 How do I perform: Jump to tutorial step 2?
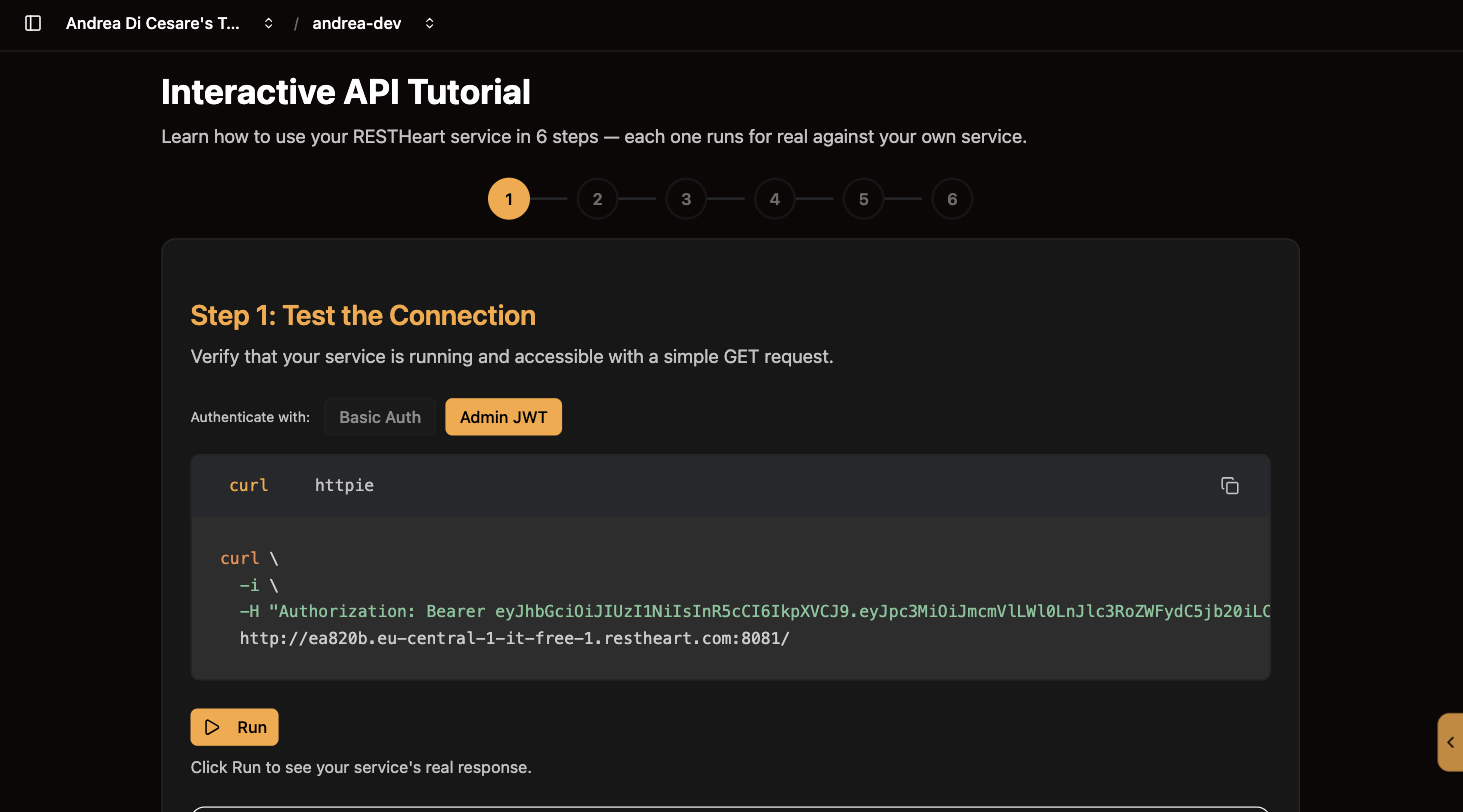[597, 199]
